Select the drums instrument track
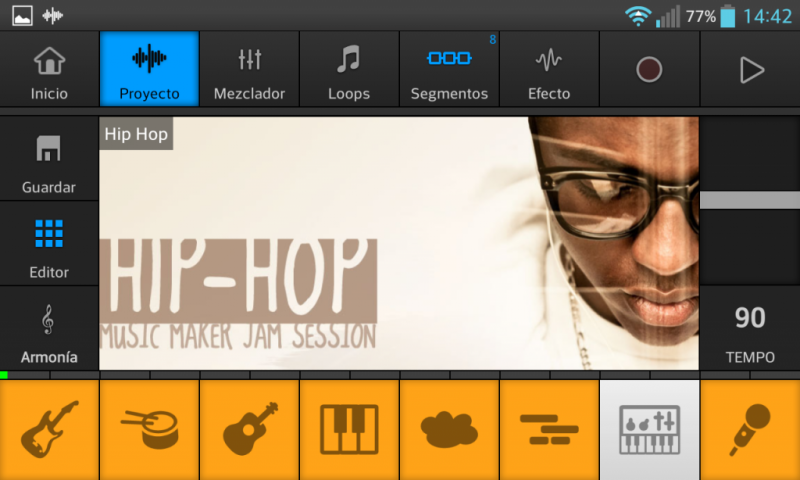This screenshot has width=800, height=480. [x=149, y=429]
